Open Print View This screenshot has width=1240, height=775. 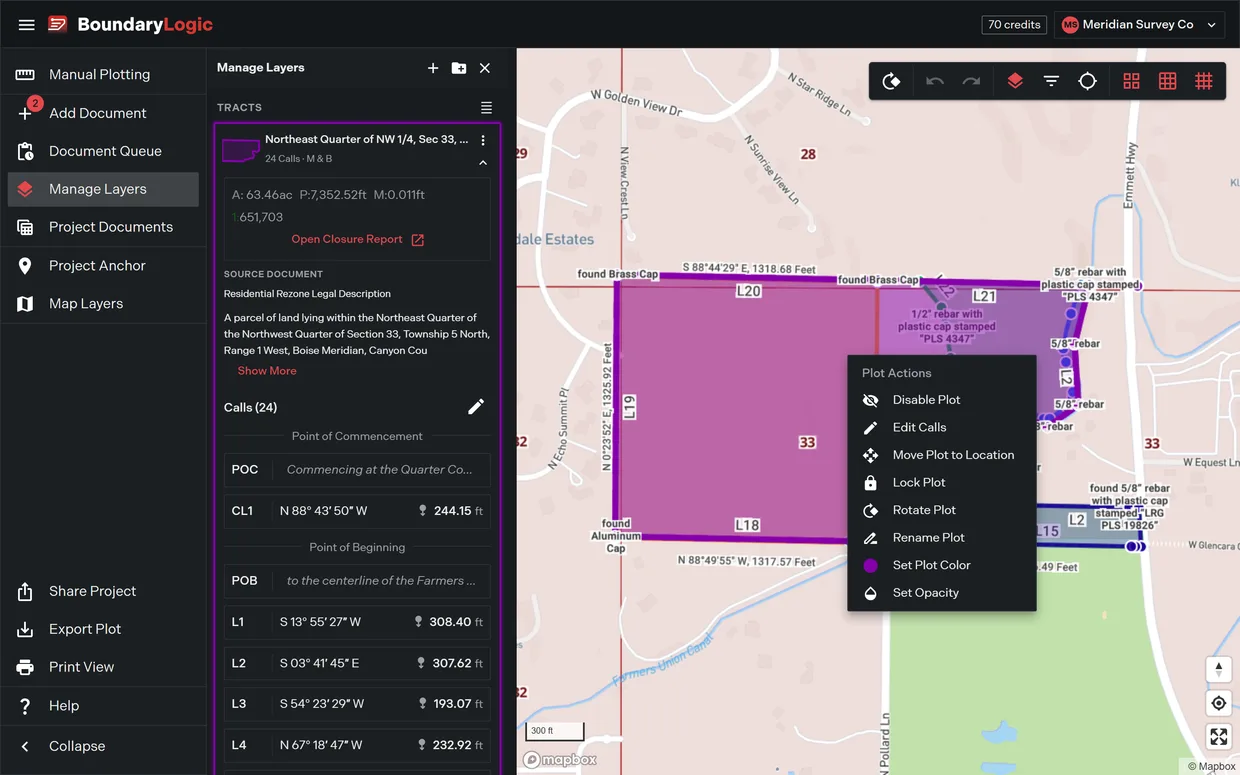103,667
